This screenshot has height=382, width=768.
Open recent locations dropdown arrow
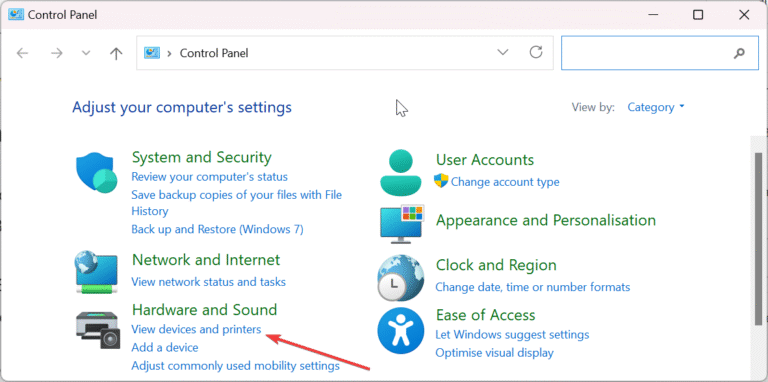click(x=86, y=53)
